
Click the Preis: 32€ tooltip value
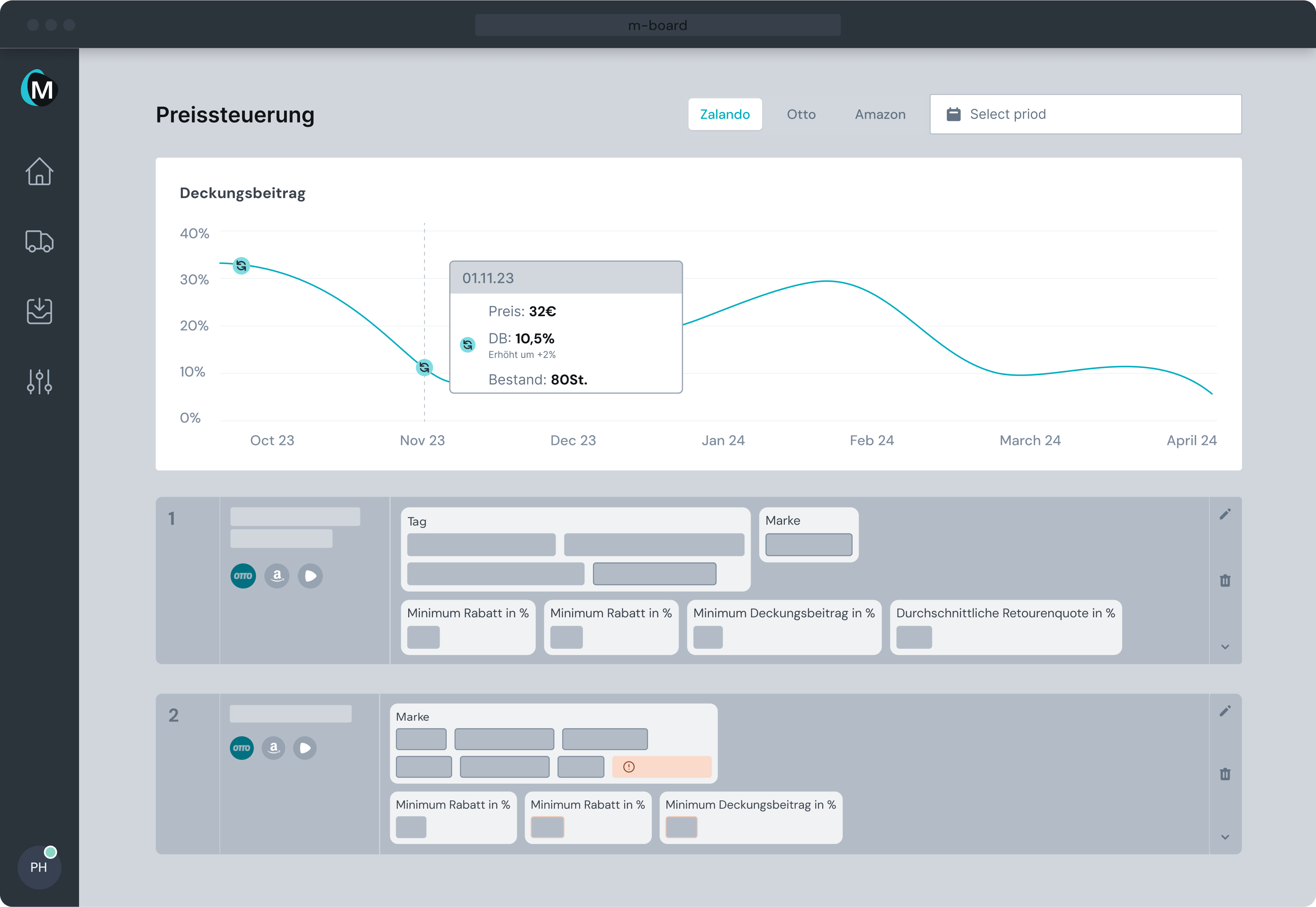523,312
